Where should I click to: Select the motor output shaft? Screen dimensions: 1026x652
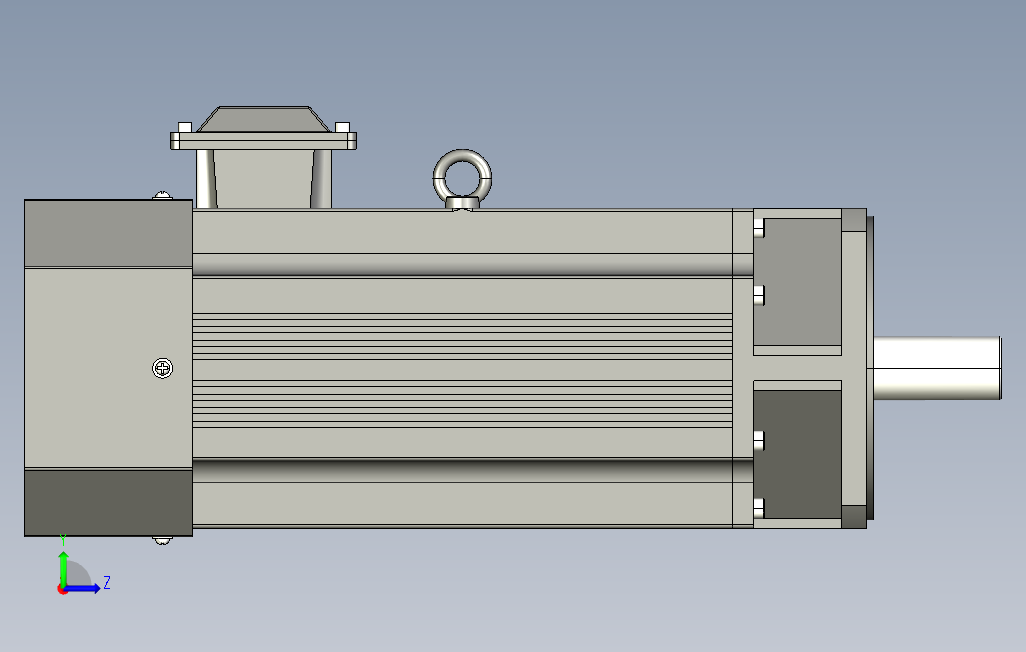click(x=937, y=368)
